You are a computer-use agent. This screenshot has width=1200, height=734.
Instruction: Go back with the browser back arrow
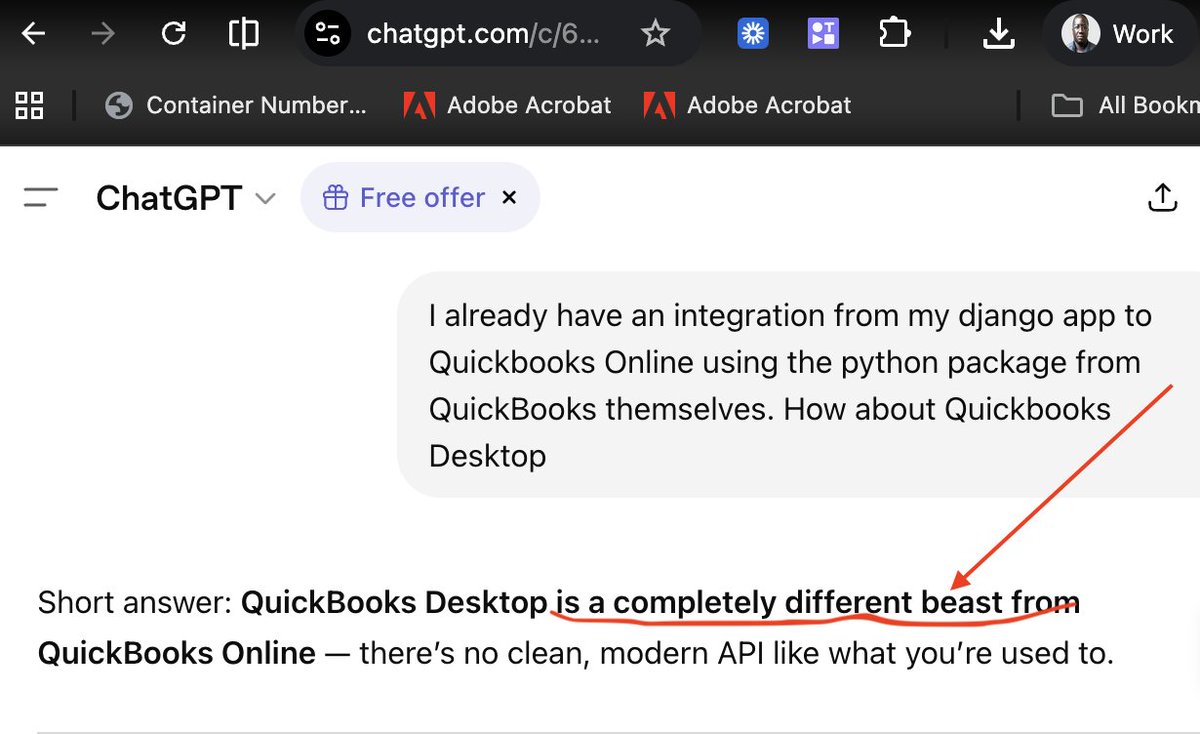coord(34,34)
